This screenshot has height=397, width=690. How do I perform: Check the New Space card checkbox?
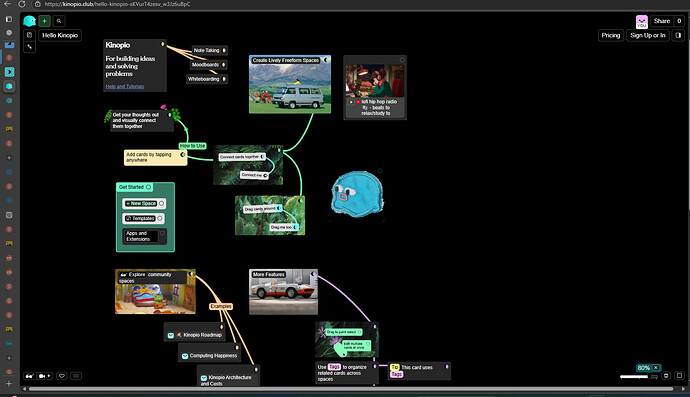(161, 203)
